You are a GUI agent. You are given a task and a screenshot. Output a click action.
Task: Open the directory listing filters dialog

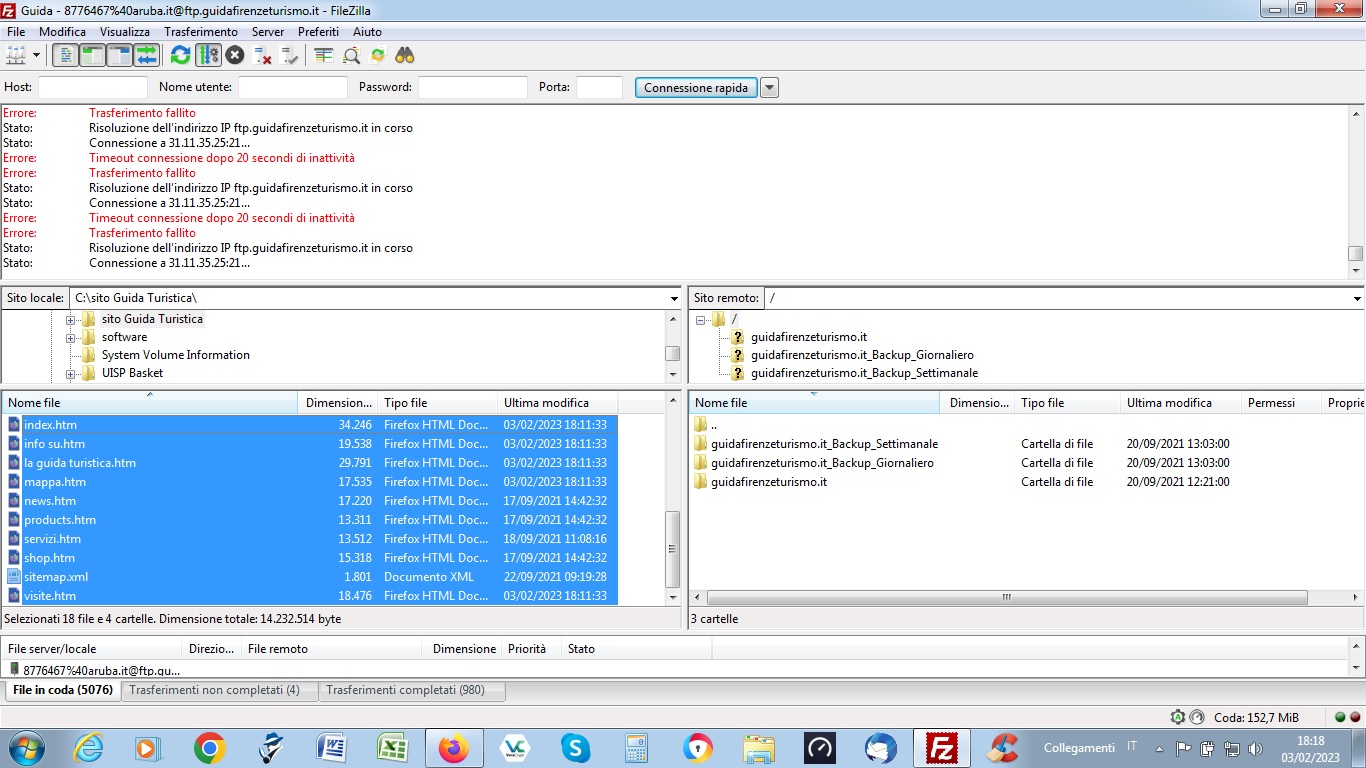(x=323, y=55)
